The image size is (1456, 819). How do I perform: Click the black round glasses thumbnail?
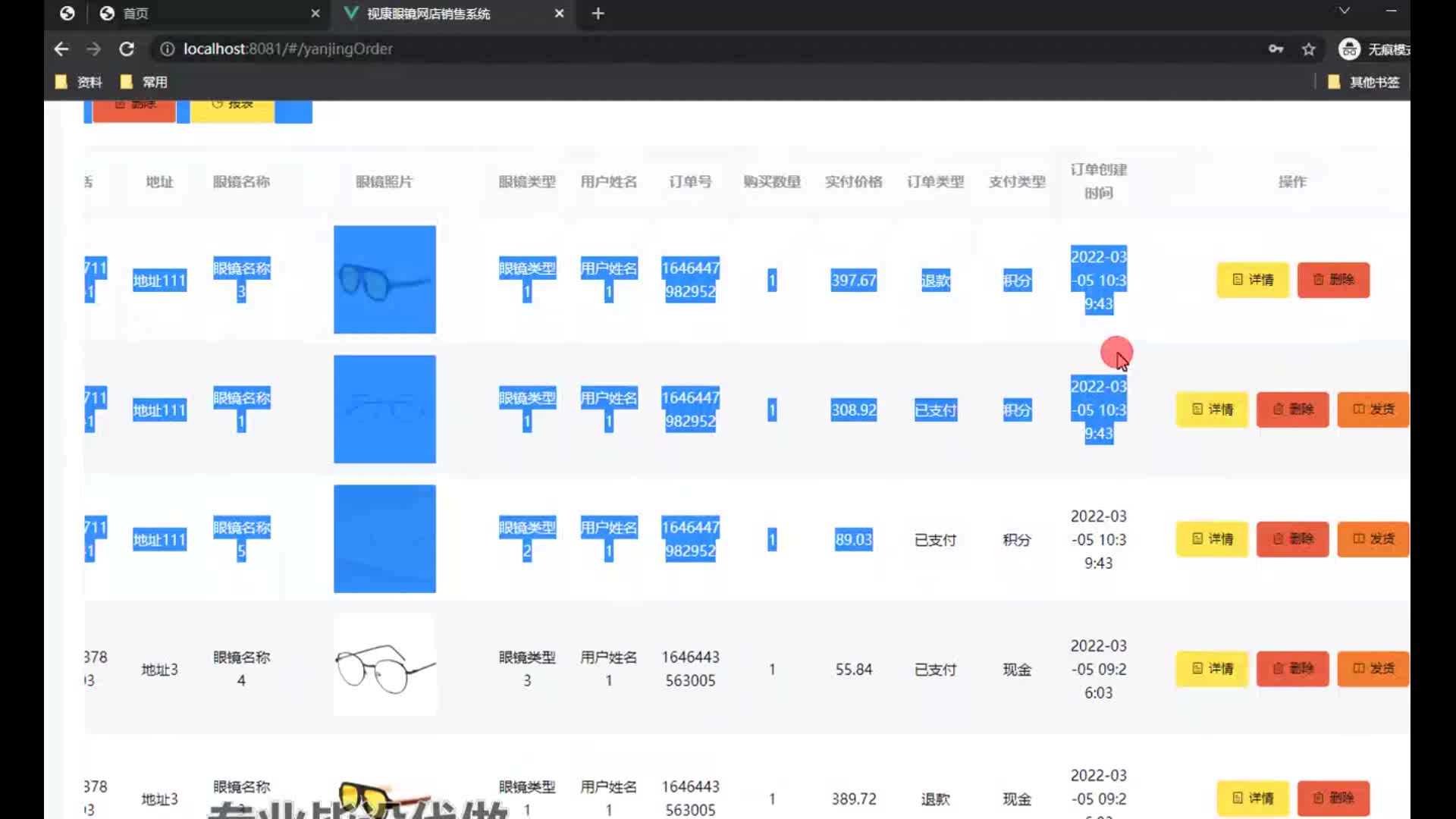coord(384,665)
